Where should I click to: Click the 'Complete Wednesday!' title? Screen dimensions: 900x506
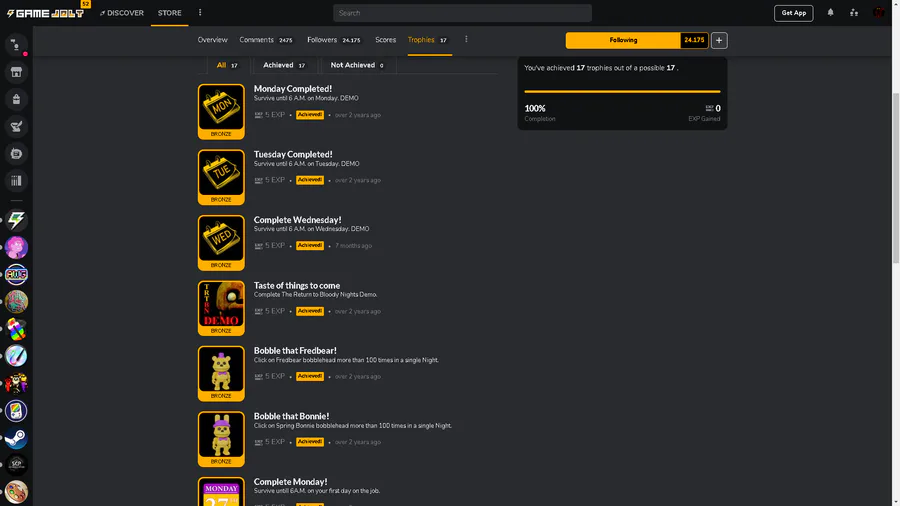coord(297,220)
